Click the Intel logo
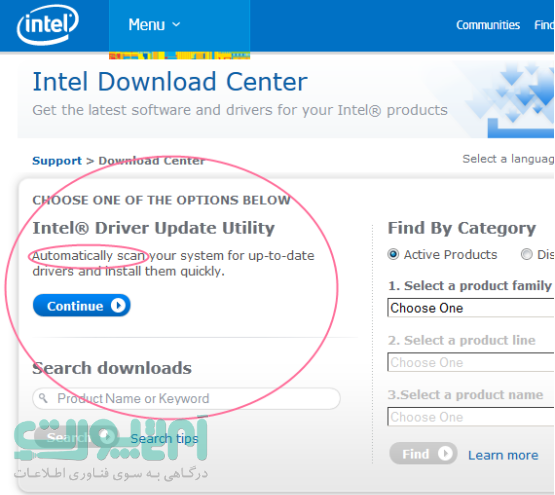Screen dimensions: 555x495 coord(48,25)
